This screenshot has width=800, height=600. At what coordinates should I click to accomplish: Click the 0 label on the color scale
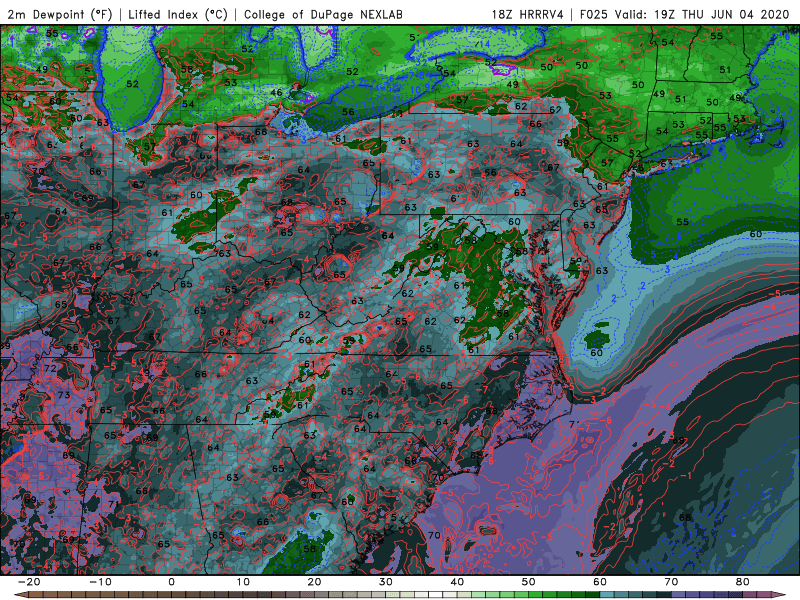[x=171, y=582]
